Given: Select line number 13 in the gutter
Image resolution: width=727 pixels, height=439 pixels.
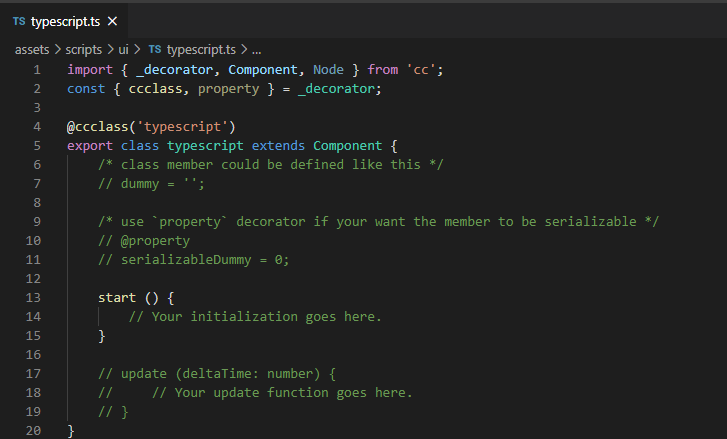Looking at the screenshot, I should pyautogui.click(x=34, y=298).
